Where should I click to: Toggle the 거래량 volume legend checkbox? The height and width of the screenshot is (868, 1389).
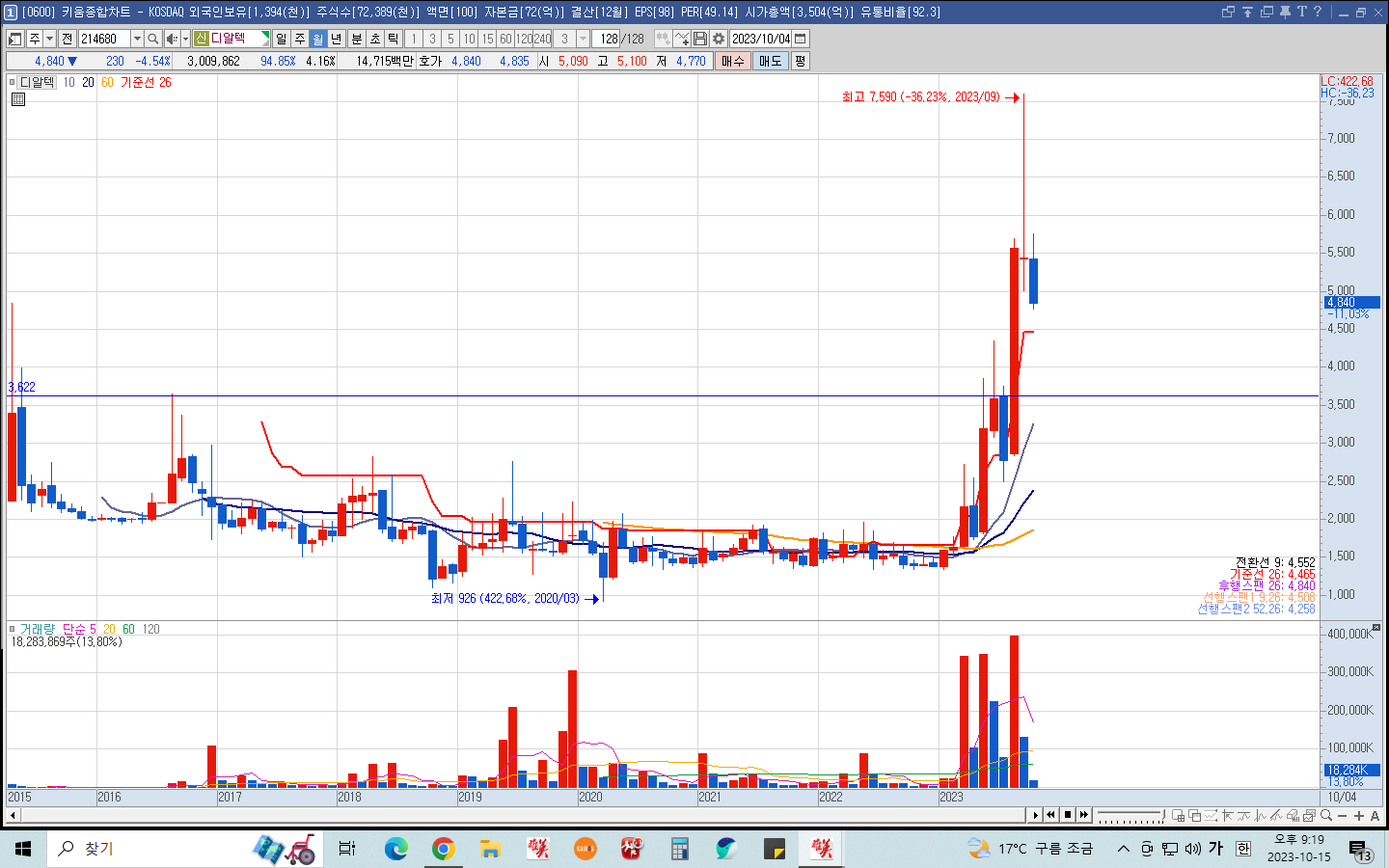13,629
